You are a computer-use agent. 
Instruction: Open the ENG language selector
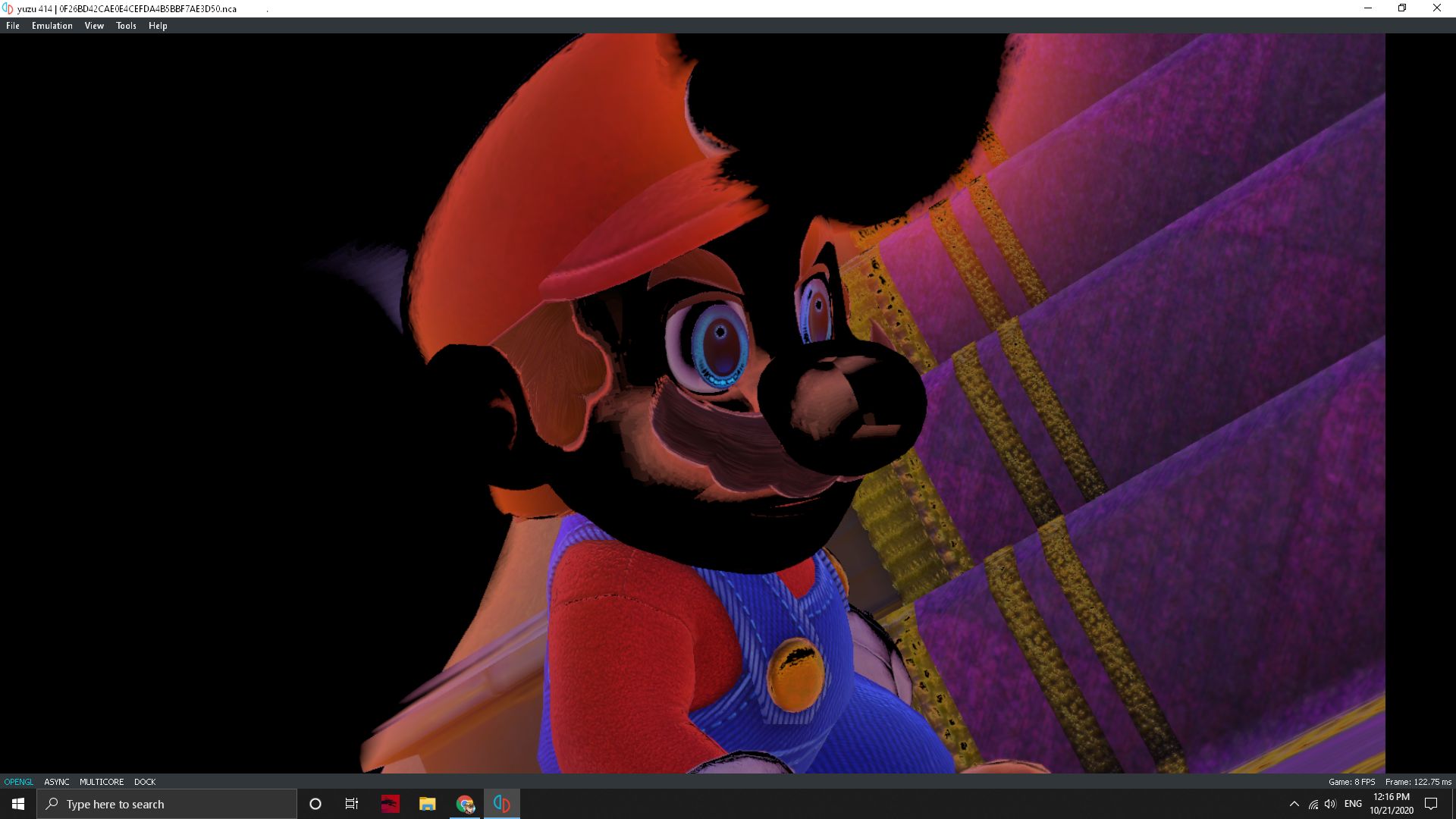pos(1353,804)
